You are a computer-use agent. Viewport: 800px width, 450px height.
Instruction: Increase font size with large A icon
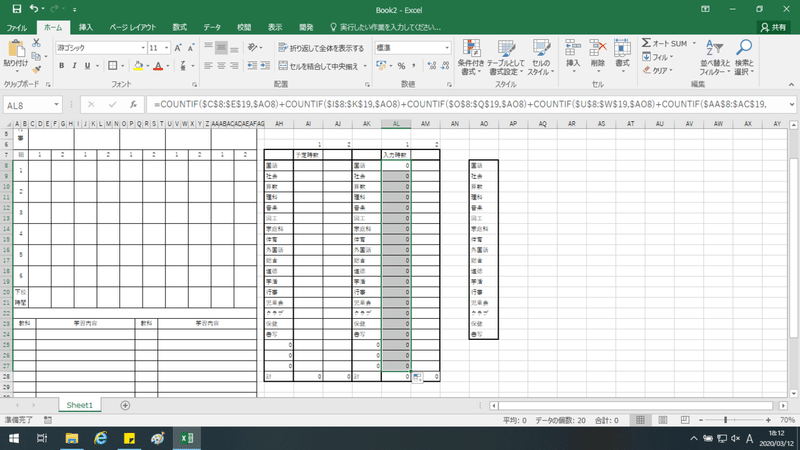[x=178, y=48]
